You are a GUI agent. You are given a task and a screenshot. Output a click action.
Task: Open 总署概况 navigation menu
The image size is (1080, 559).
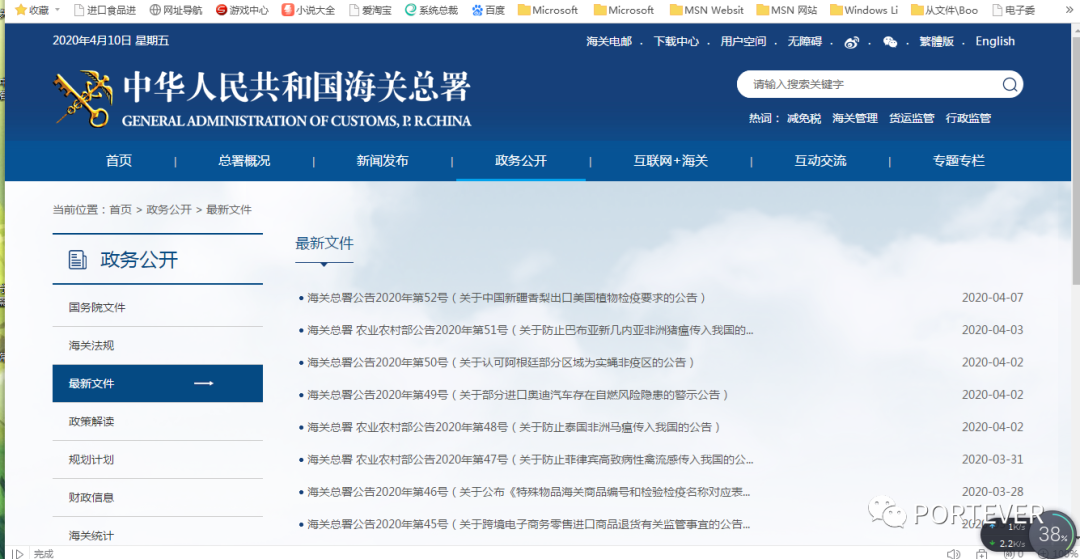[245, 161]
